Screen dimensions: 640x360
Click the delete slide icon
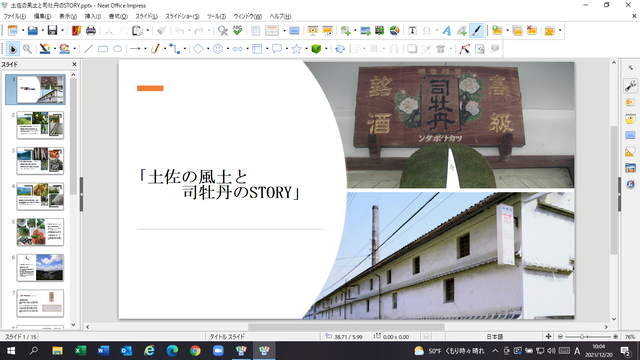(531, 31)
